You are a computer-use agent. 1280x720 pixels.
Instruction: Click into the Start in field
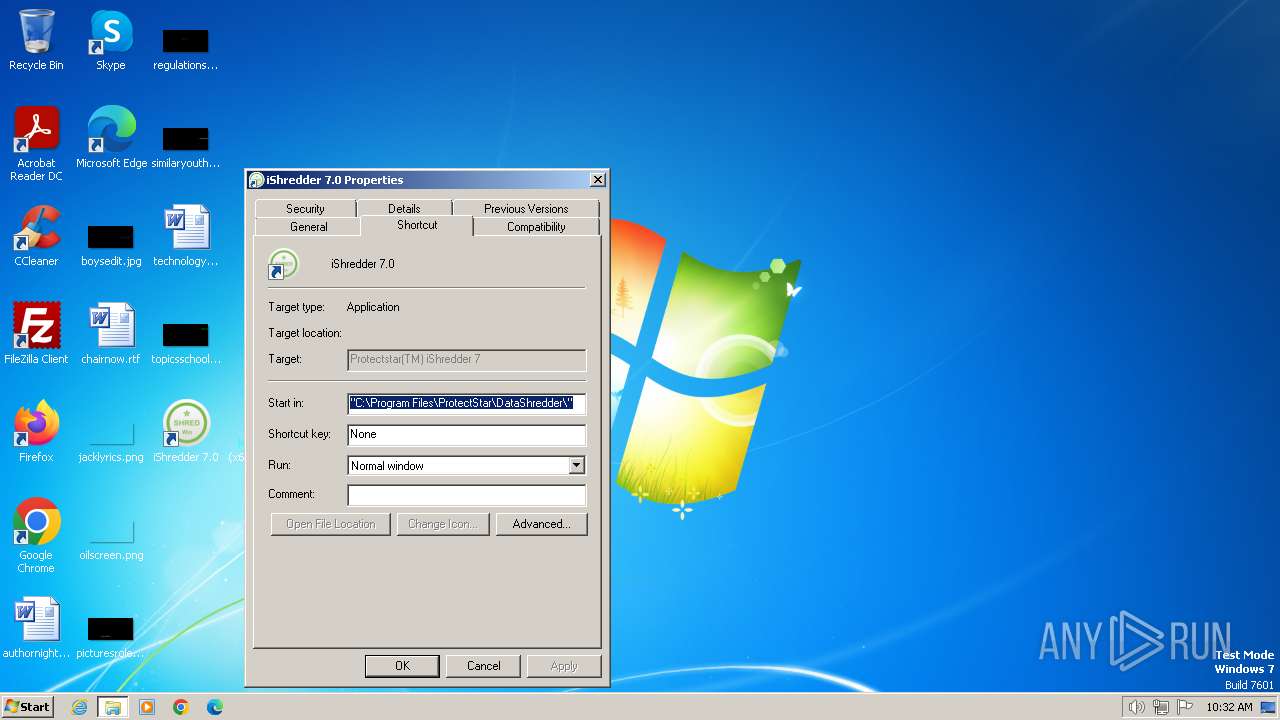click(x=466, y=403)
